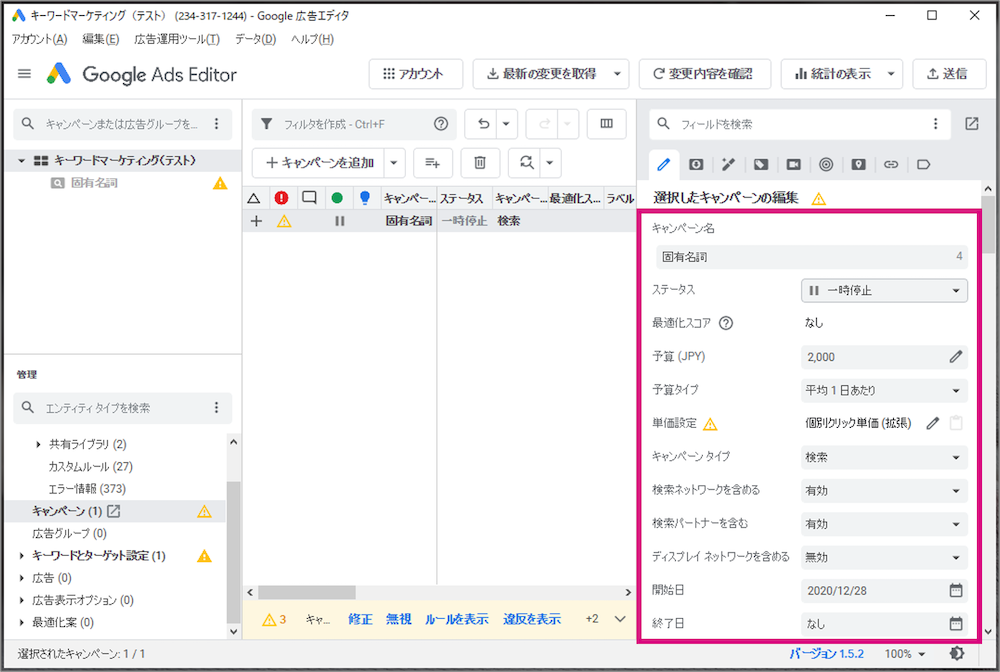This screenshot has width=1000, height=672.
Task: Click the help icon next to 最適化スコア
Action: [x=726, y=323]
